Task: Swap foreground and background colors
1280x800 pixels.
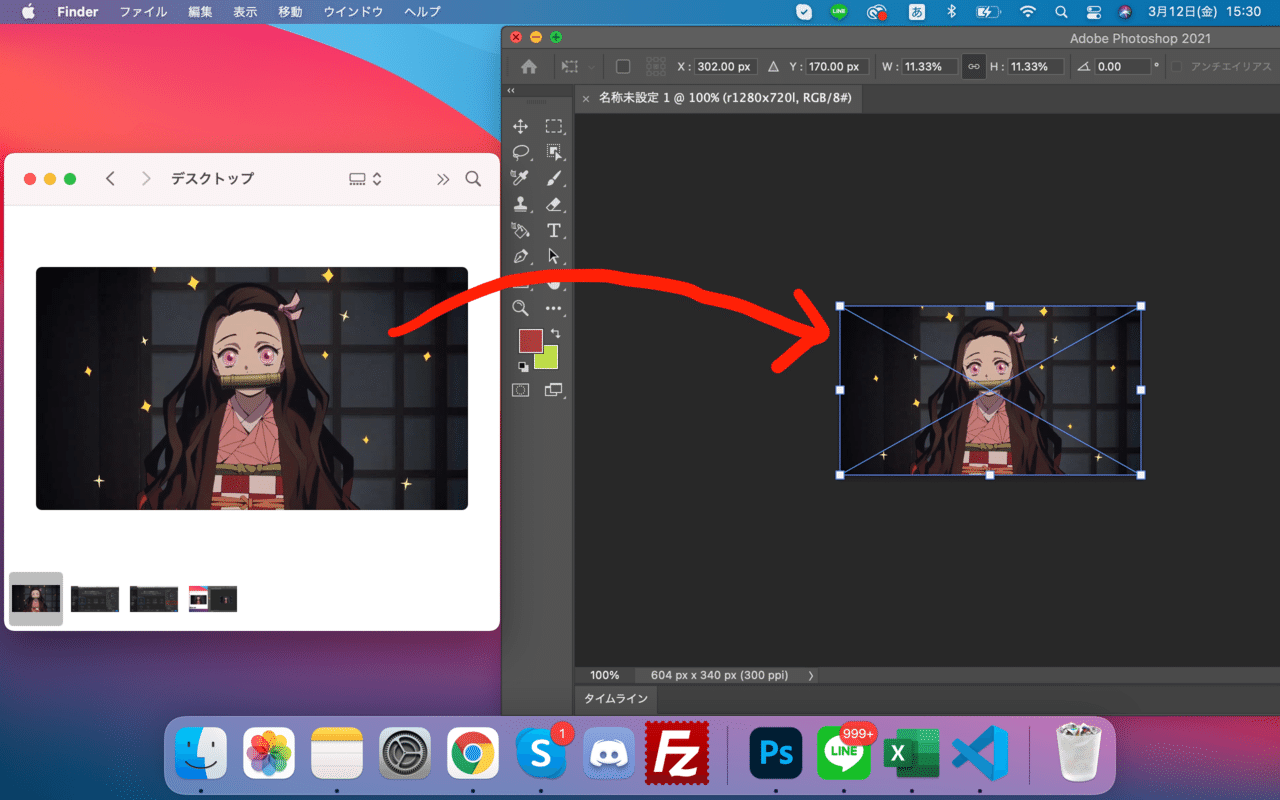Action: [x=555, y=333]
